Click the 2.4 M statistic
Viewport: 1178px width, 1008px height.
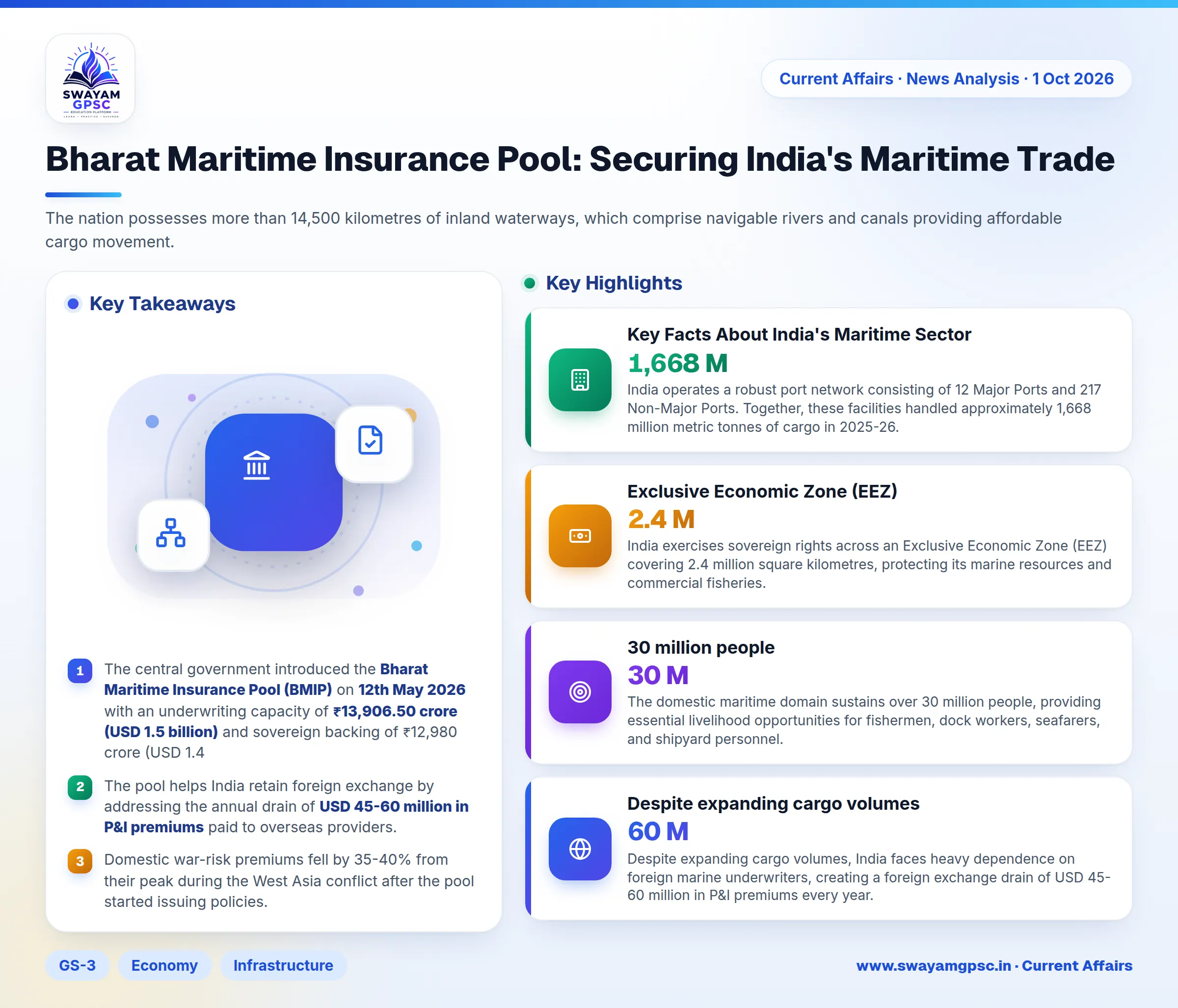pos(661,519)
